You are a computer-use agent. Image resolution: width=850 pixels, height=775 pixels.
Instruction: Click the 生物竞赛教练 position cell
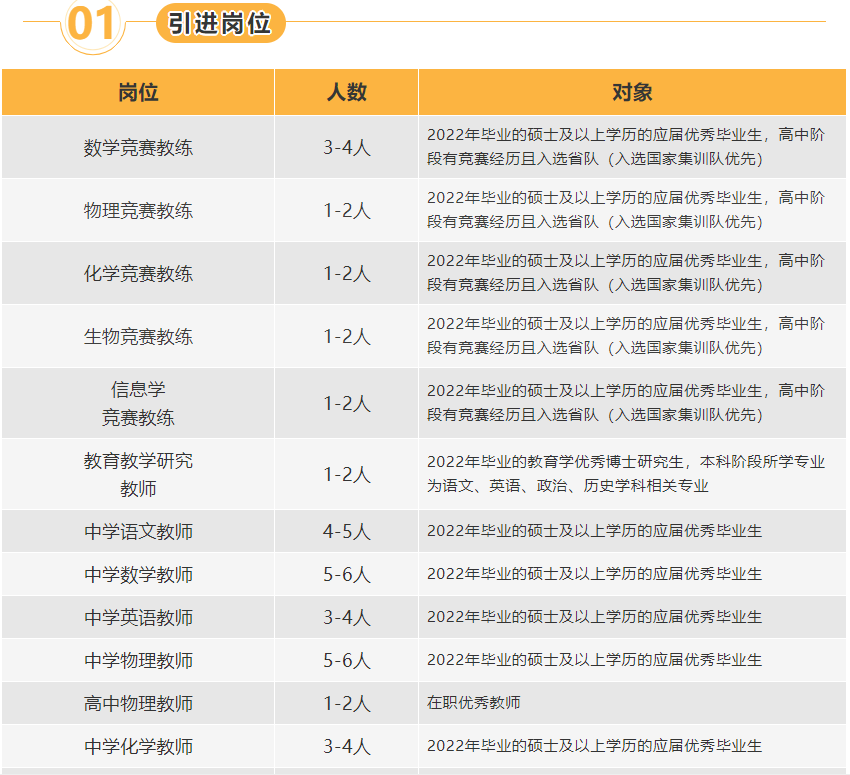coord(138,337)
